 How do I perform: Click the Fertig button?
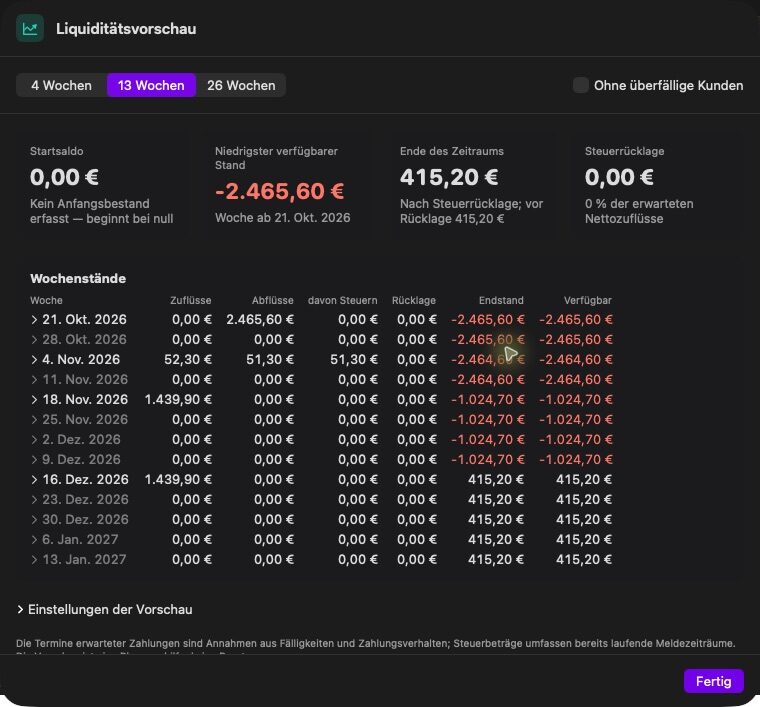tap(713, 681)
